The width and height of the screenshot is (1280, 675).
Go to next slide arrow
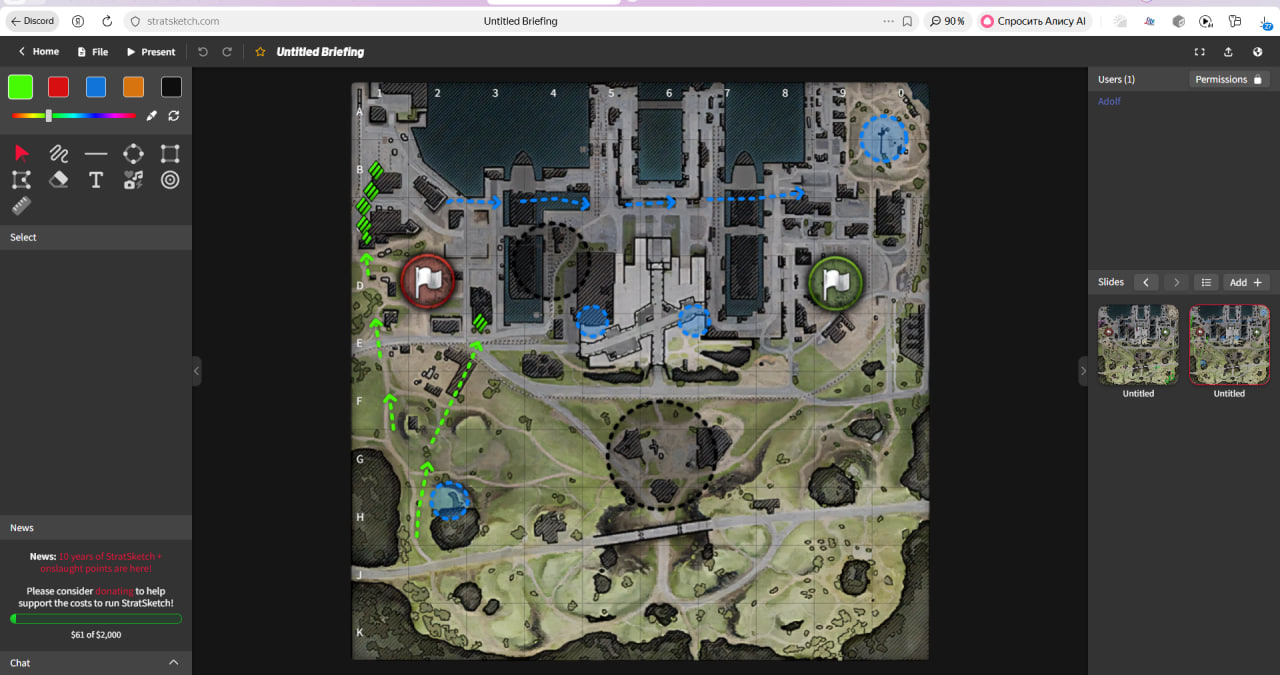[x=1177, y=282]
